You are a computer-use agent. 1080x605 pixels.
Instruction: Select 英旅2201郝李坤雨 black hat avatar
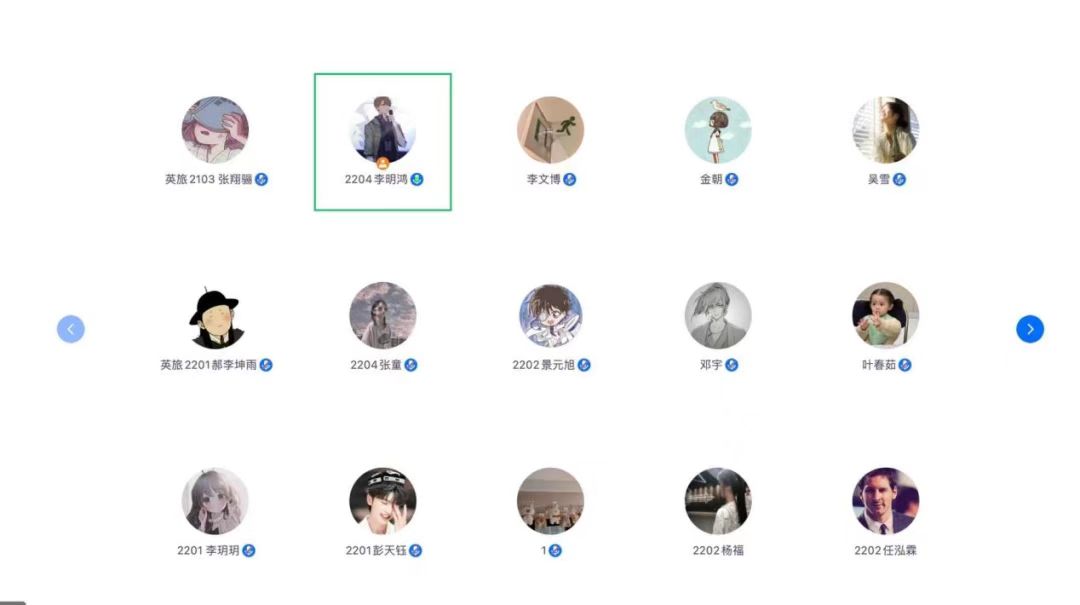[x=215, y=315]
